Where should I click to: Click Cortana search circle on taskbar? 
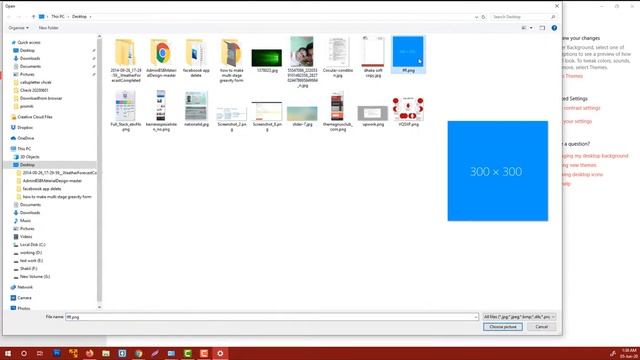coord(24,353)
